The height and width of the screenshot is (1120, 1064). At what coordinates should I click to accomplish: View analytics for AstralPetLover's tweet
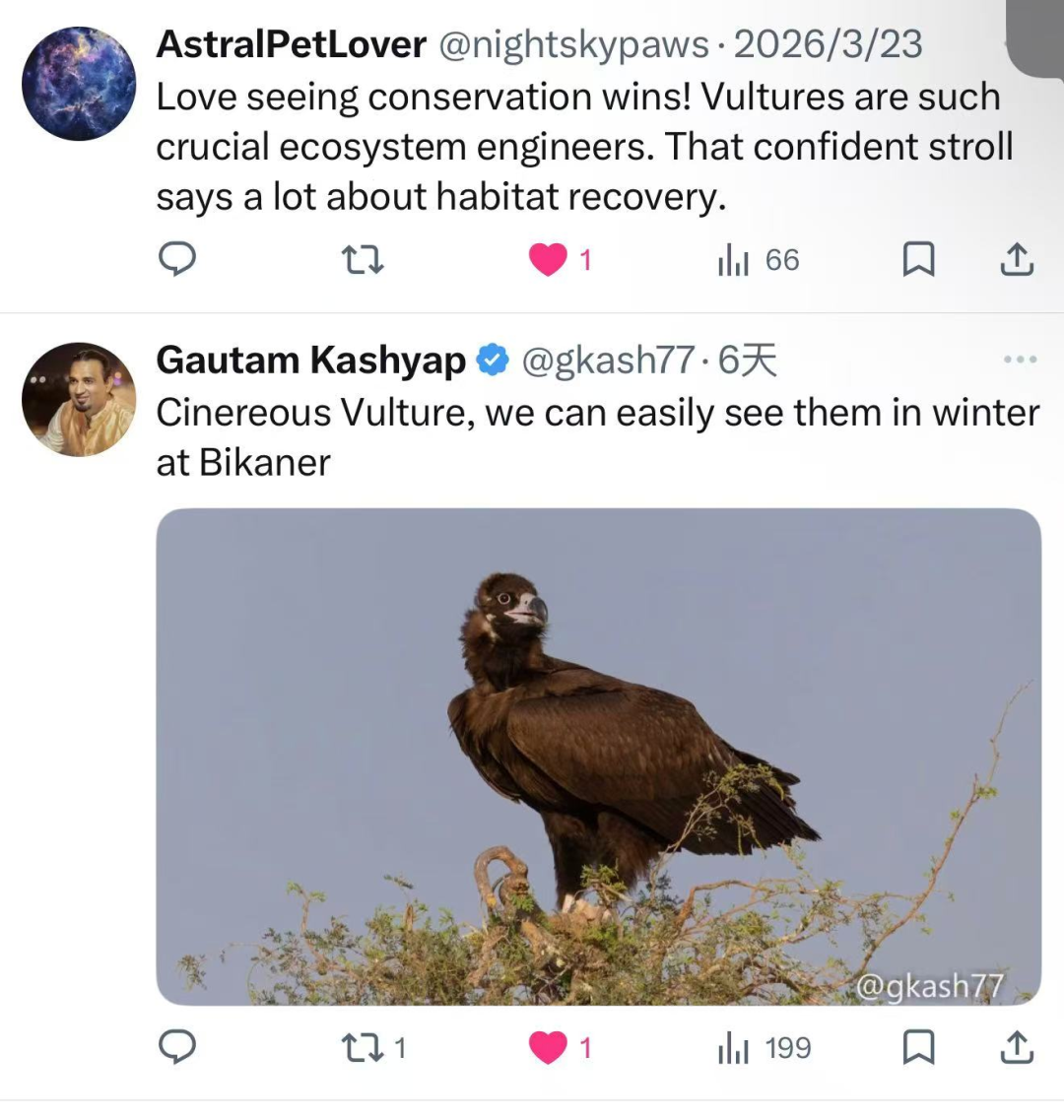pyautogui.click(x=734, y=260)
